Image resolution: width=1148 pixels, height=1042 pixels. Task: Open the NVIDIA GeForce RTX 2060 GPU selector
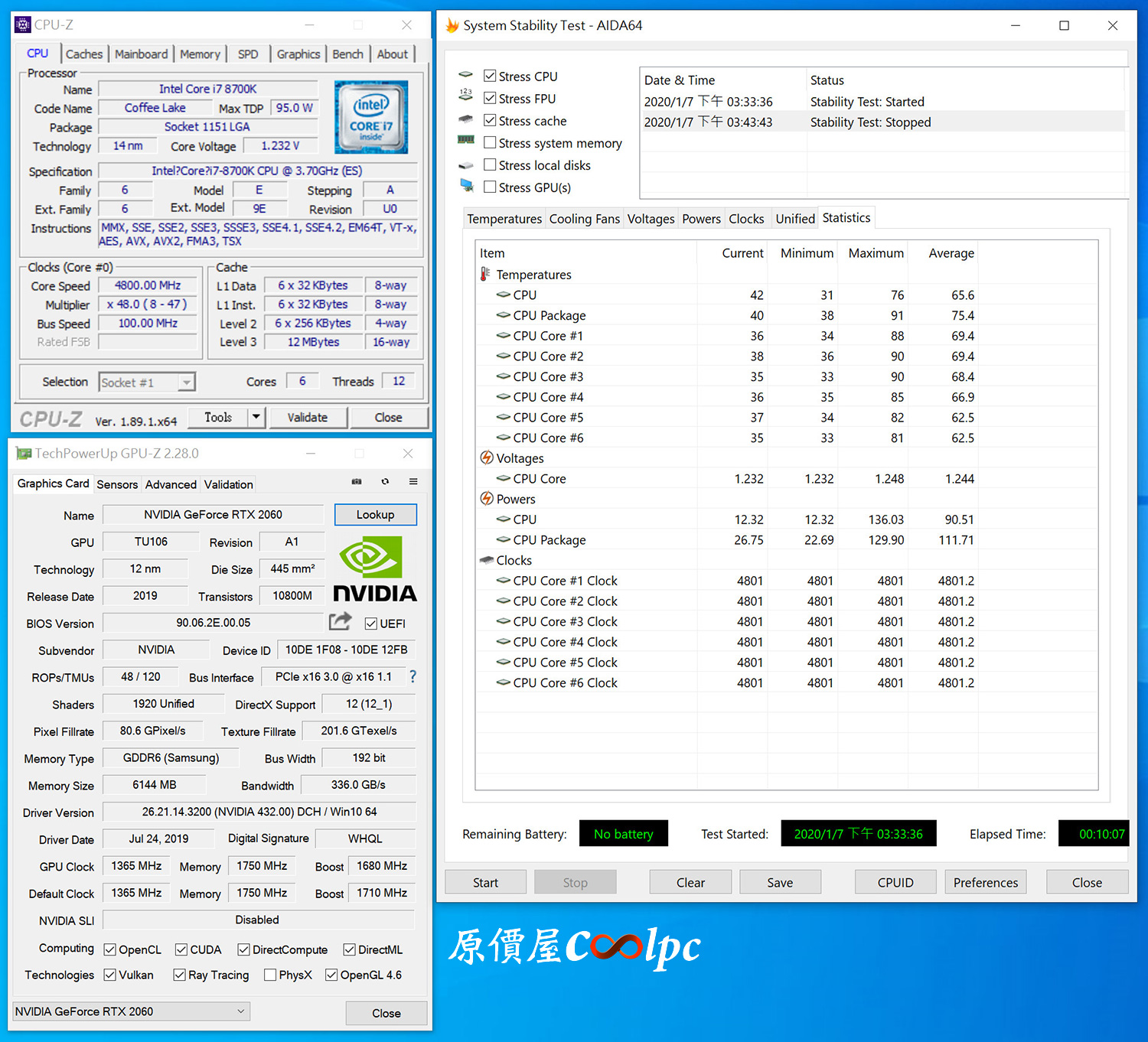[x=131, y=1011]
